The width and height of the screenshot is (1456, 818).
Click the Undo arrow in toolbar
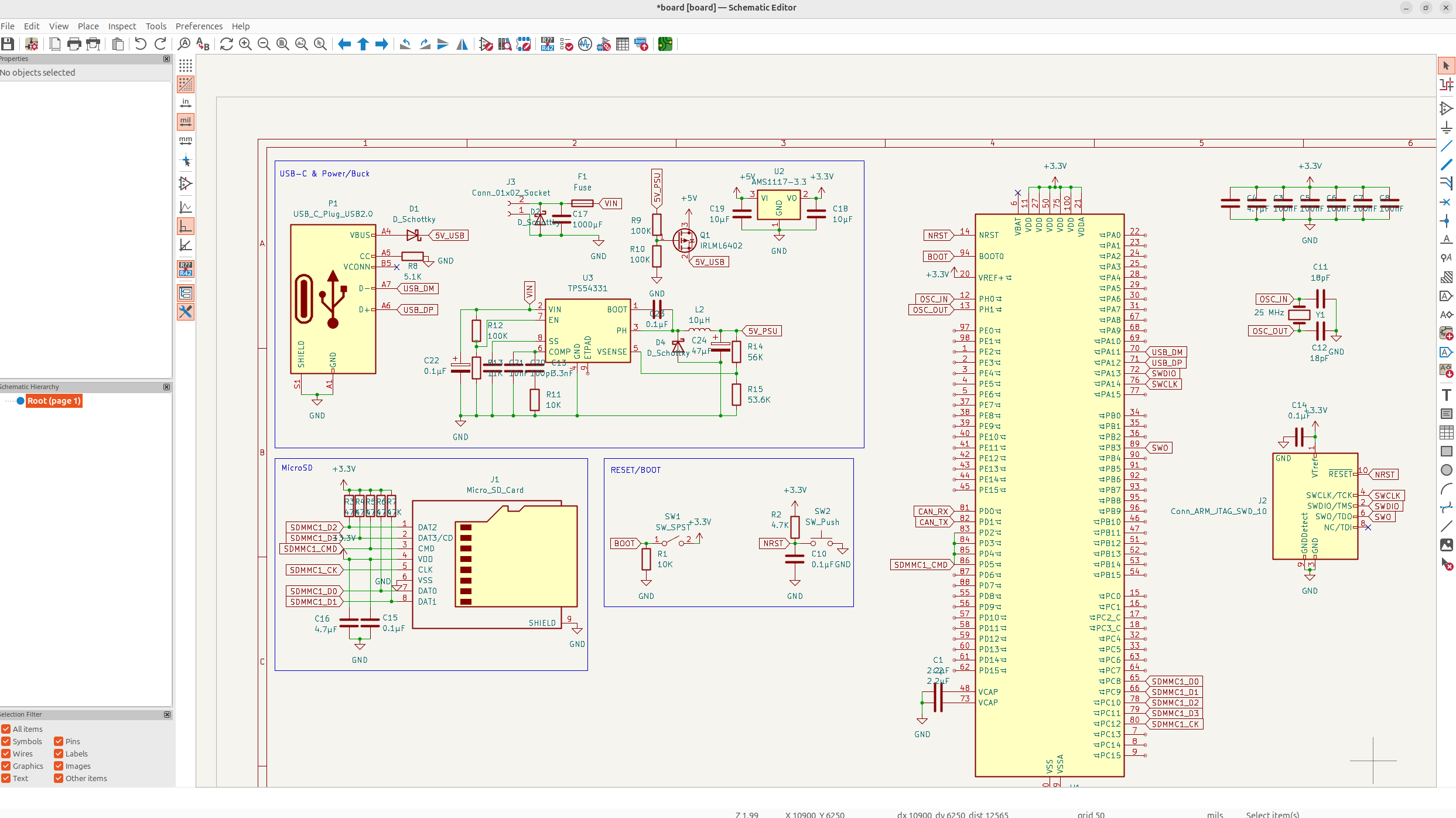click(141, 44)
